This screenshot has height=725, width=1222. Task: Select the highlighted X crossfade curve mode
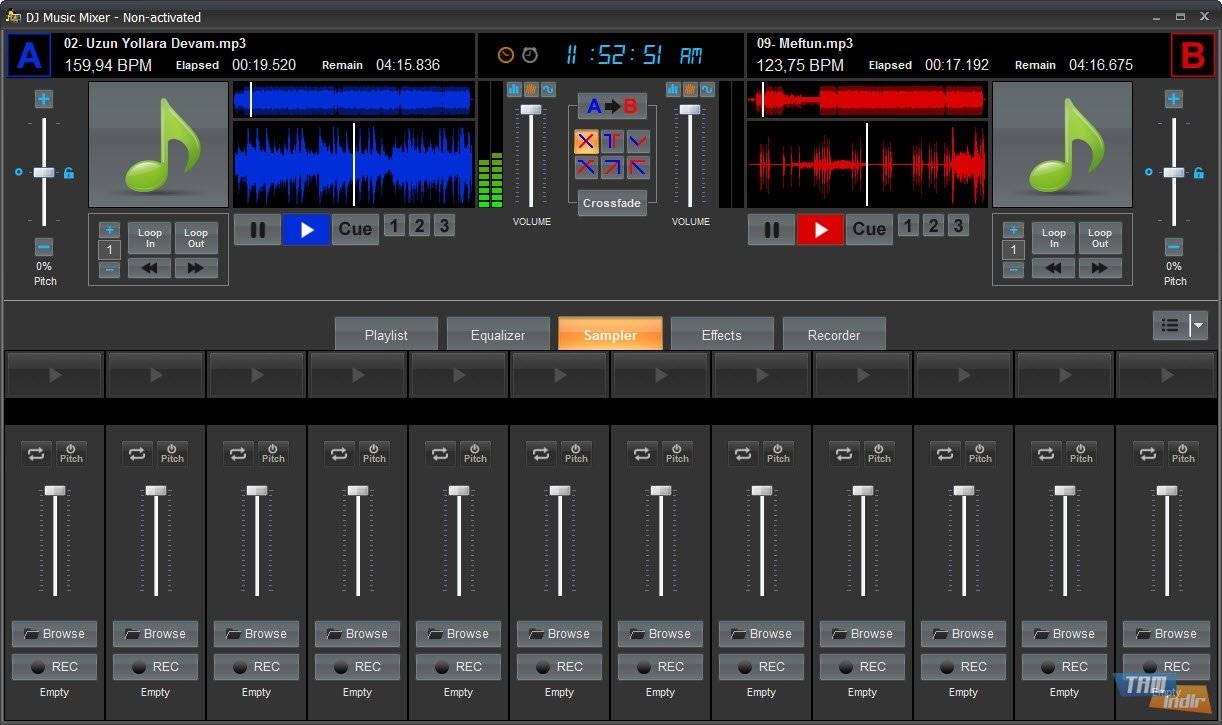[x=586, y=141]
